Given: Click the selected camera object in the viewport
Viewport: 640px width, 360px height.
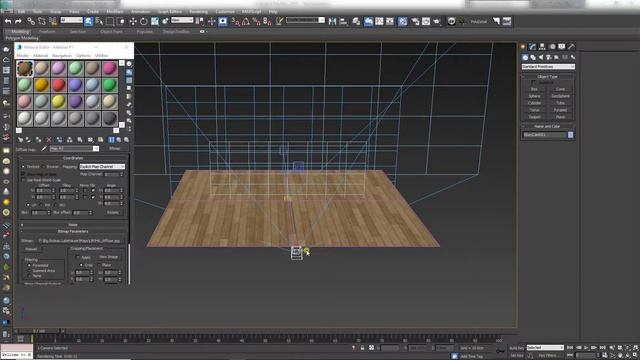Looking at the screenshot, I should 297,253.
